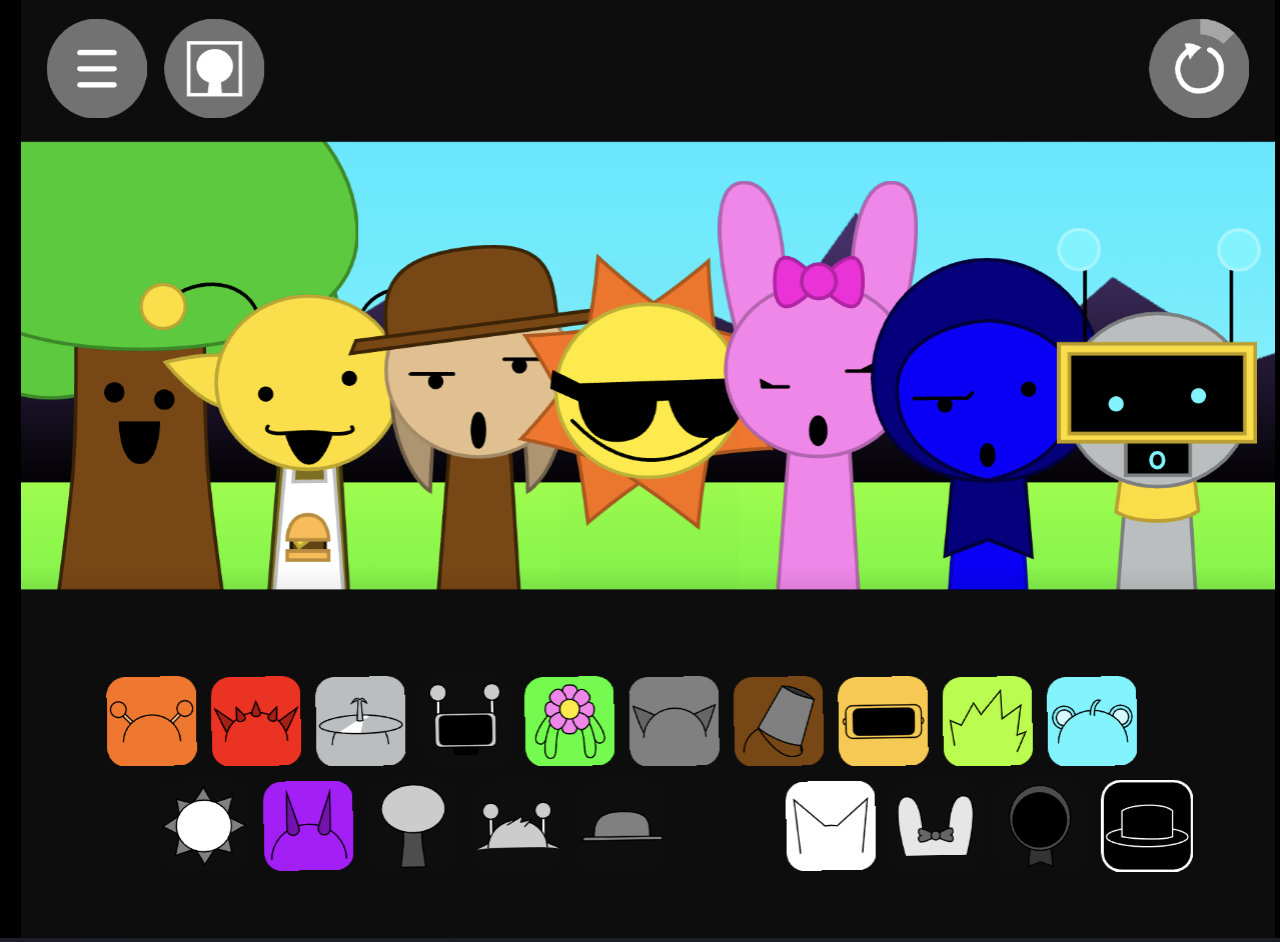
Task: Select the black robot screen sound icon
Action: [x=465, y=721]
